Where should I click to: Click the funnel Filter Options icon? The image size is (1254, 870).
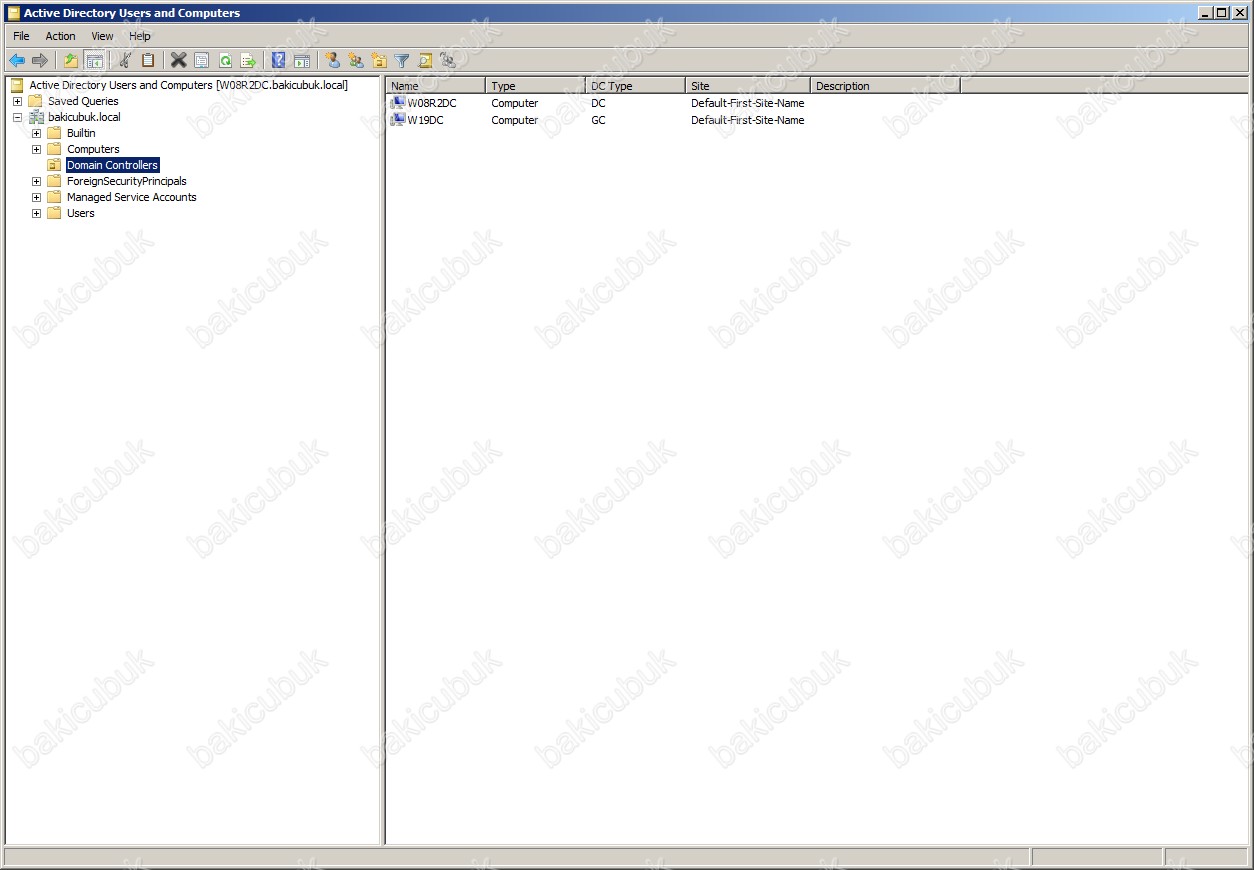click(x=402, y=60)
